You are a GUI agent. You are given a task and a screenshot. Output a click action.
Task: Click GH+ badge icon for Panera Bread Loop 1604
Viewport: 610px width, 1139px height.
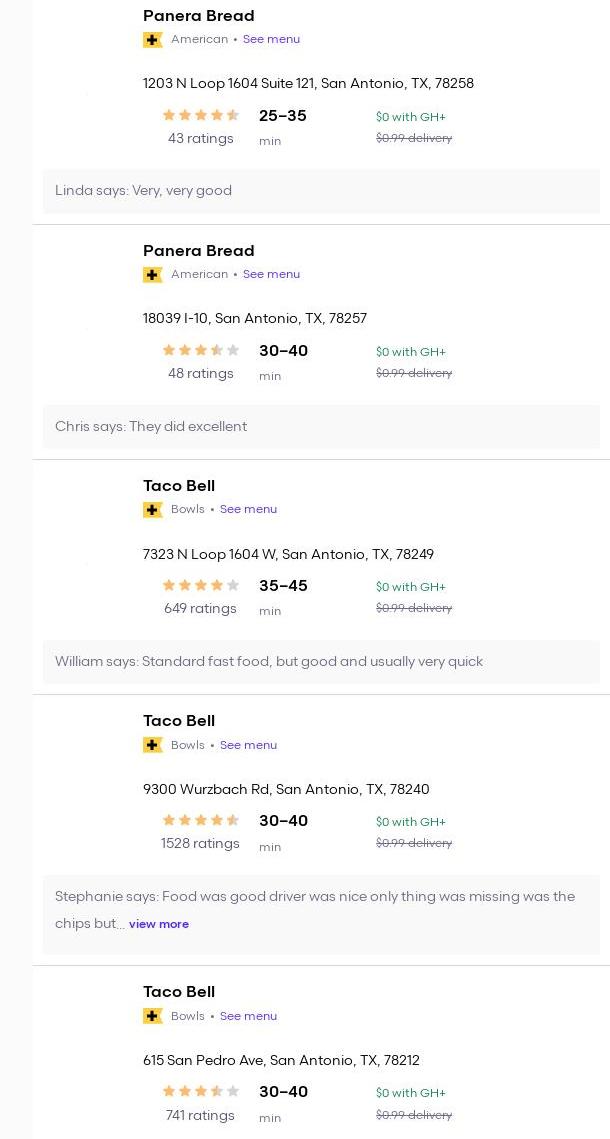(x=153, y=40)
